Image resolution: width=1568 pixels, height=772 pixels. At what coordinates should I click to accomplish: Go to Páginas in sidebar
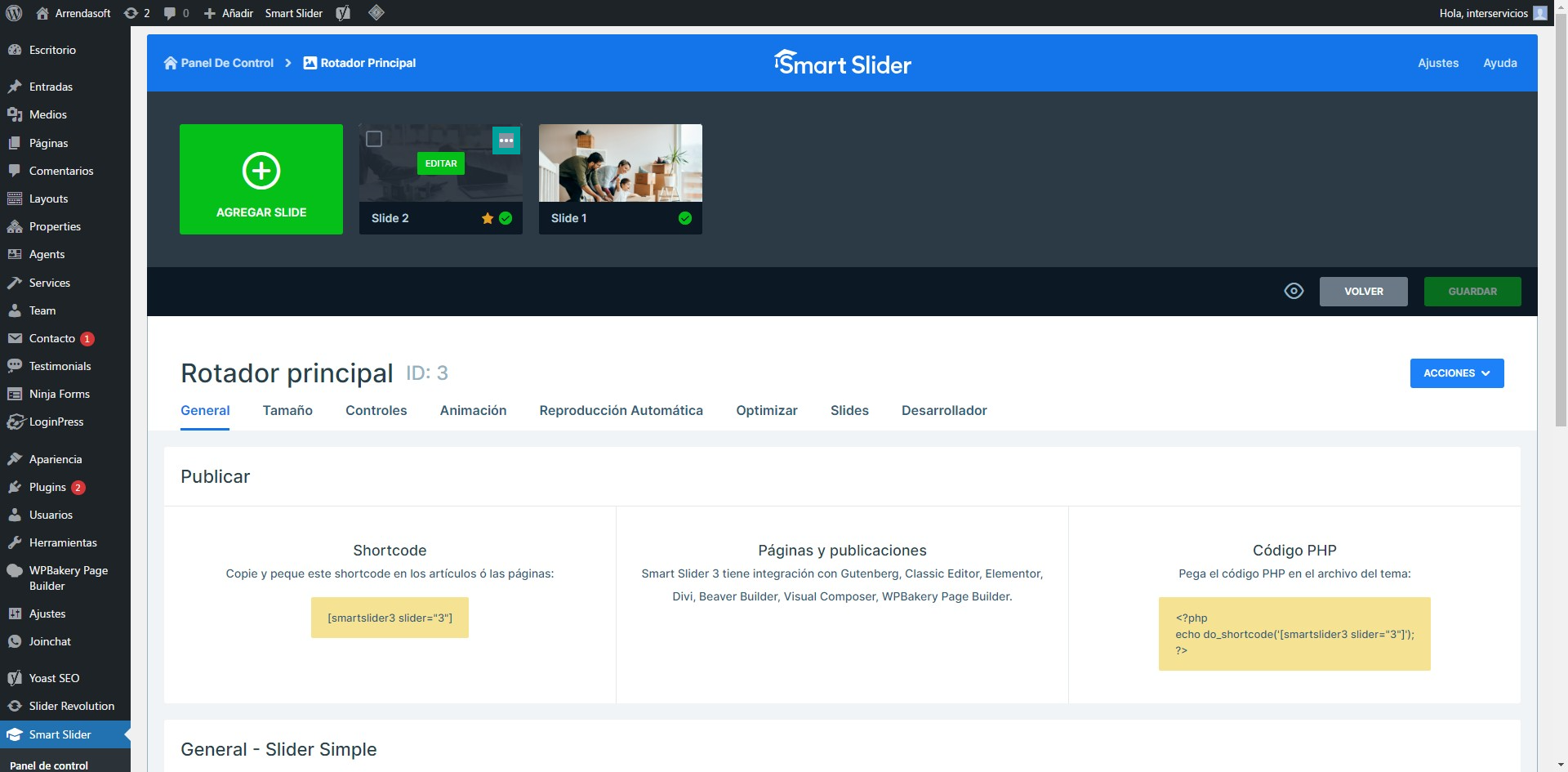pos(65,143)
